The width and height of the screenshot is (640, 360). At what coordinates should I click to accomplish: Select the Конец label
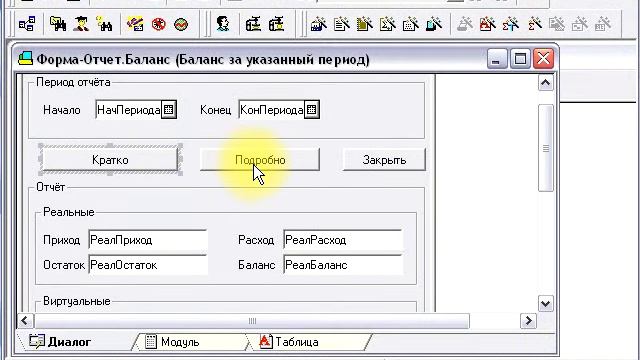(x=216, y=110)
